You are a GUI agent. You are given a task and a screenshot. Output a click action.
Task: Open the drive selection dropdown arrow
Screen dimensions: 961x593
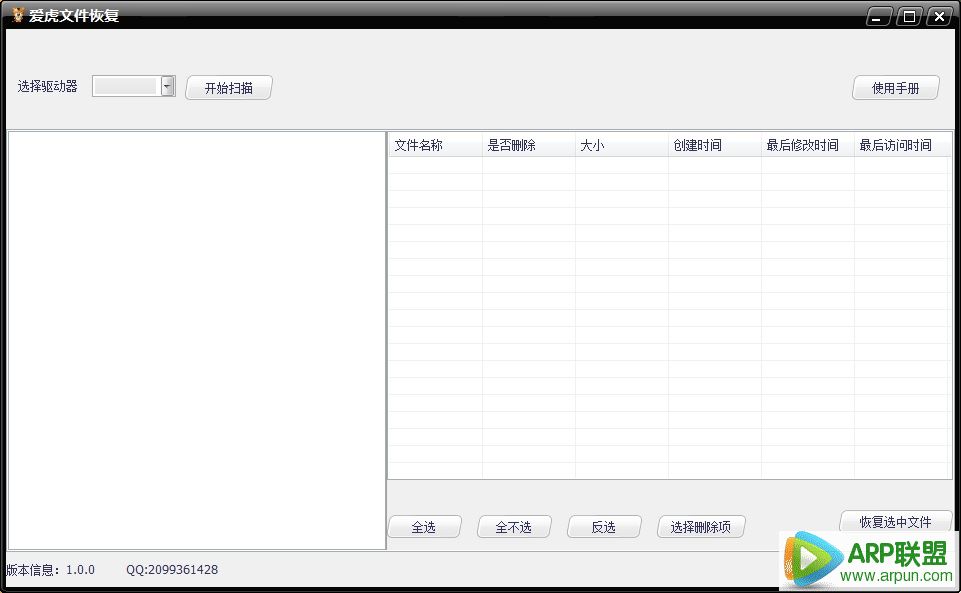coord(167,87)
